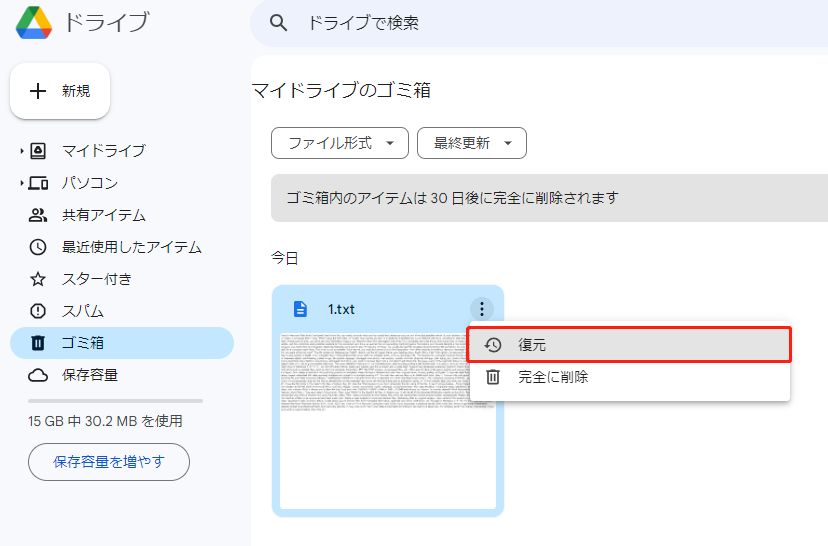Open スター付き (Starred) items
The height and width of the screenshot is (546, 828).
tap(96, 279)
